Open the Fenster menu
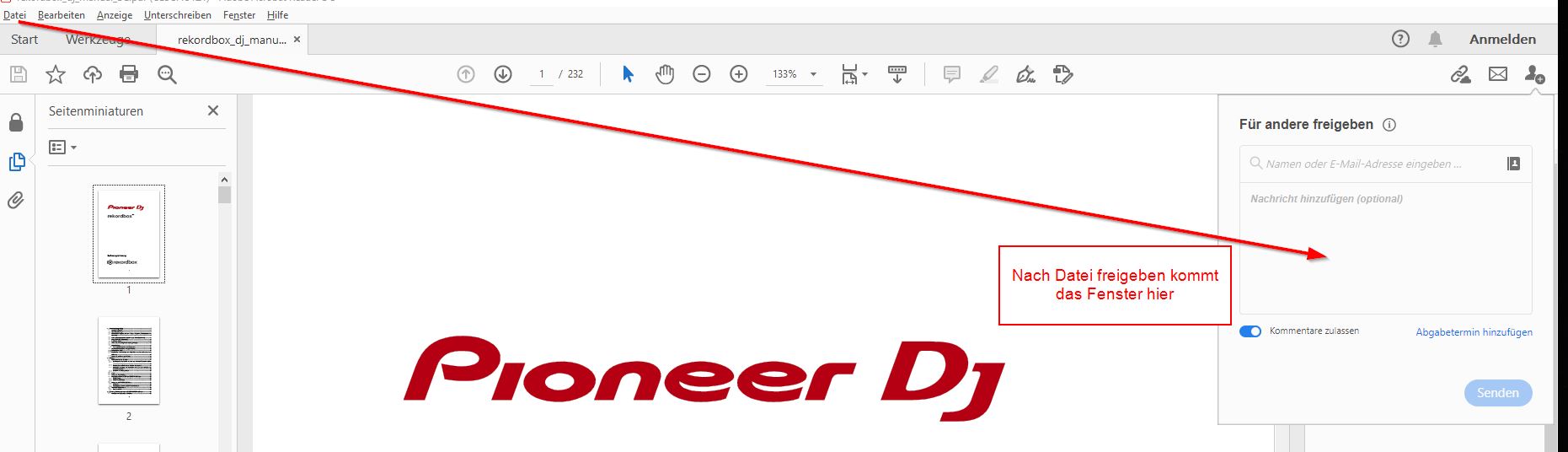Screen dimensions: 1568x452 tap(239, 15)
